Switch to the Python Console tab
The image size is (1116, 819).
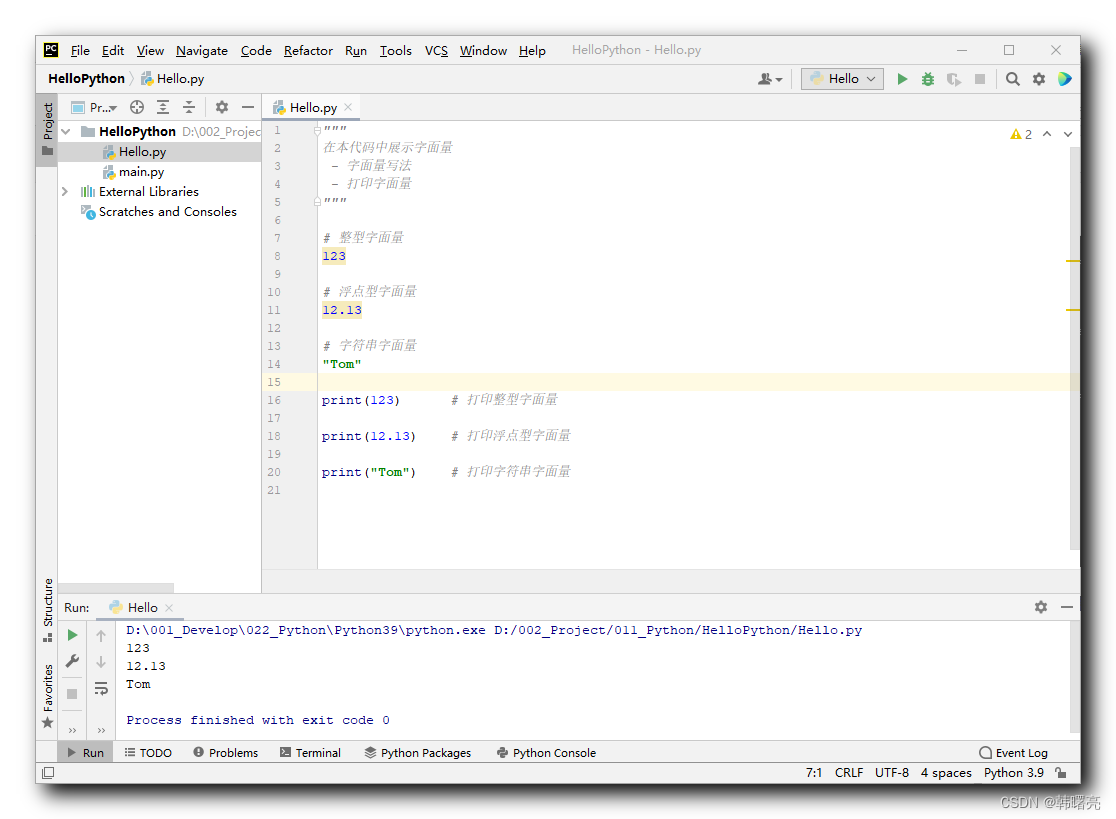(545, 752)
